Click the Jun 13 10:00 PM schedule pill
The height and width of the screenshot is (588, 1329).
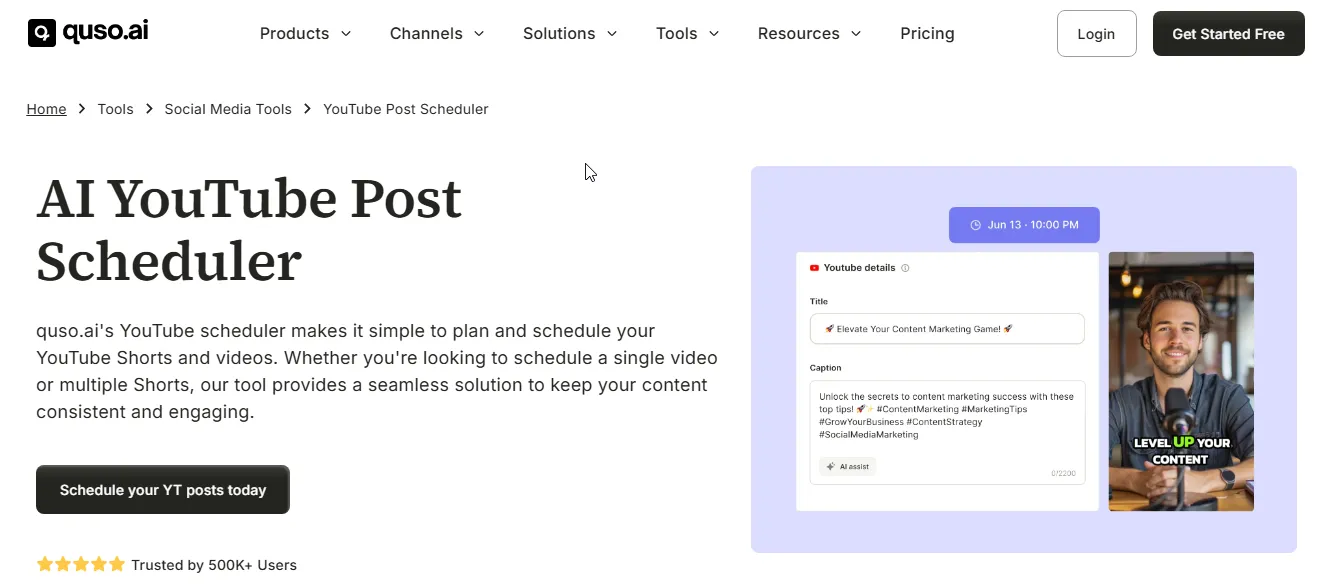click(1024, 225)
